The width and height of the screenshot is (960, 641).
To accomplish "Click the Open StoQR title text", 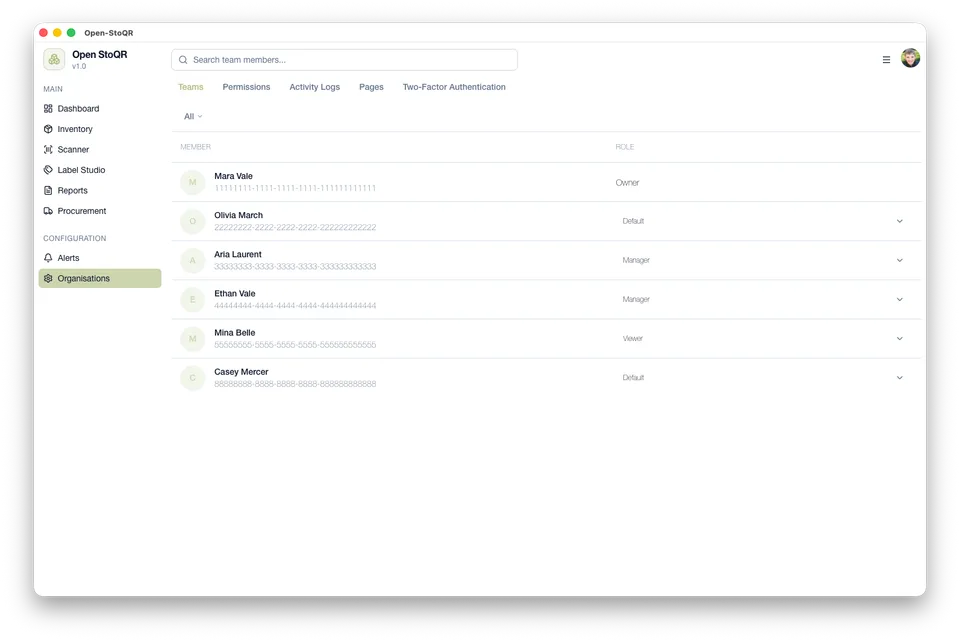I will 100,54.
